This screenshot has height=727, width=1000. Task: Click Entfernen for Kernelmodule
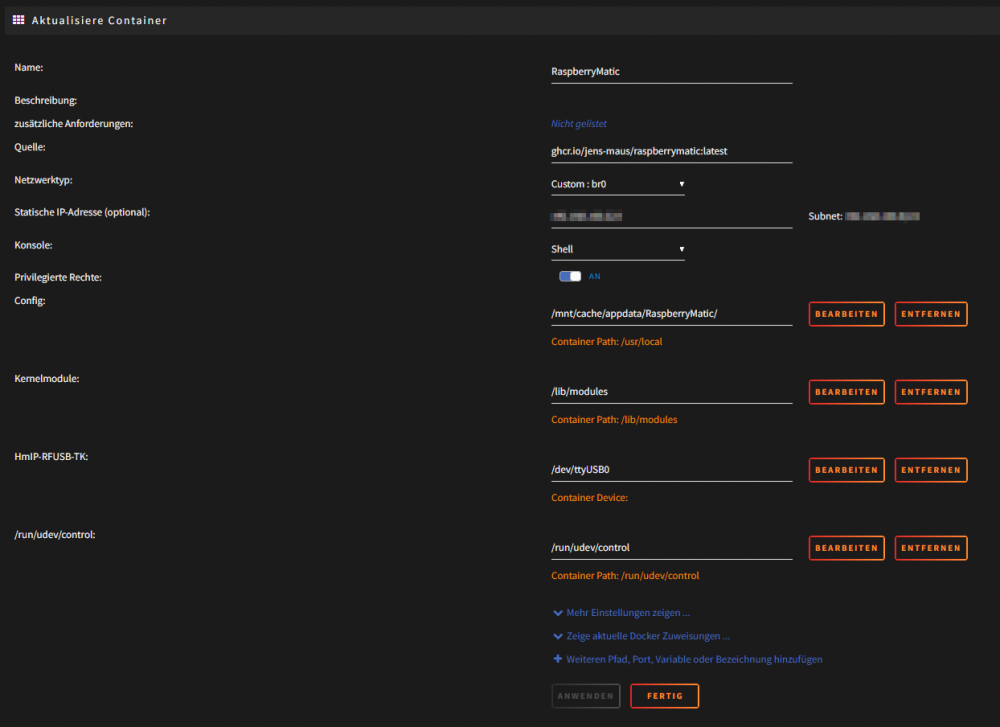tap(930, 392)
